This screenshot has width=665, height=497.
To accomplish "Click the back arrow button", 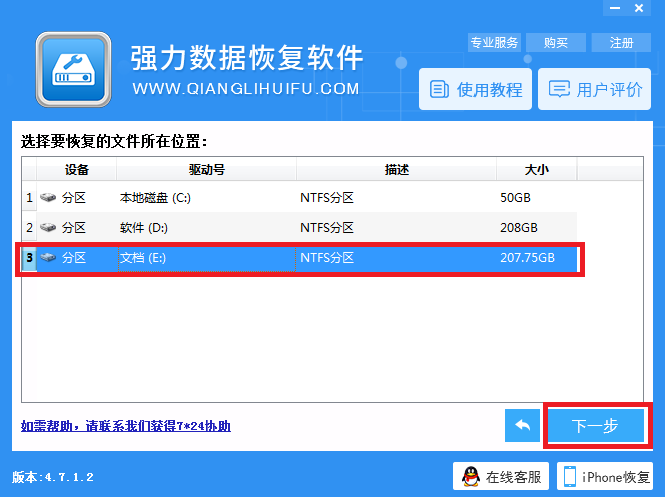I will pyautogui.click(x=522, y=425).
